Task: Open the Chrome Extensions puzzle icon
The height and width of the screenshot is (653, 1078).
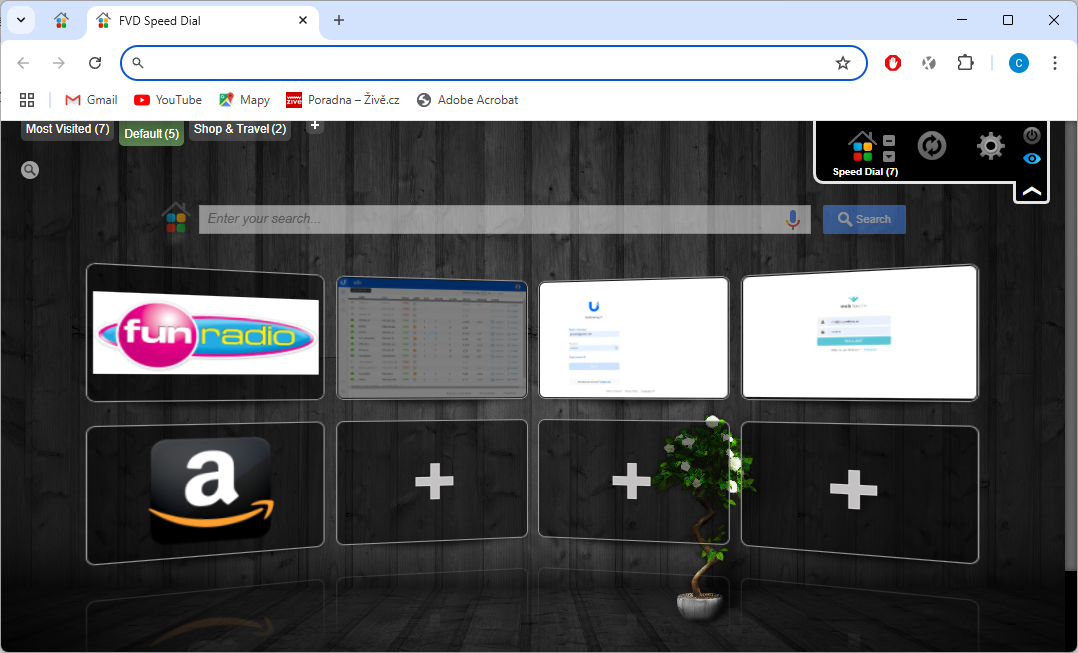Action: pos(965,63)
